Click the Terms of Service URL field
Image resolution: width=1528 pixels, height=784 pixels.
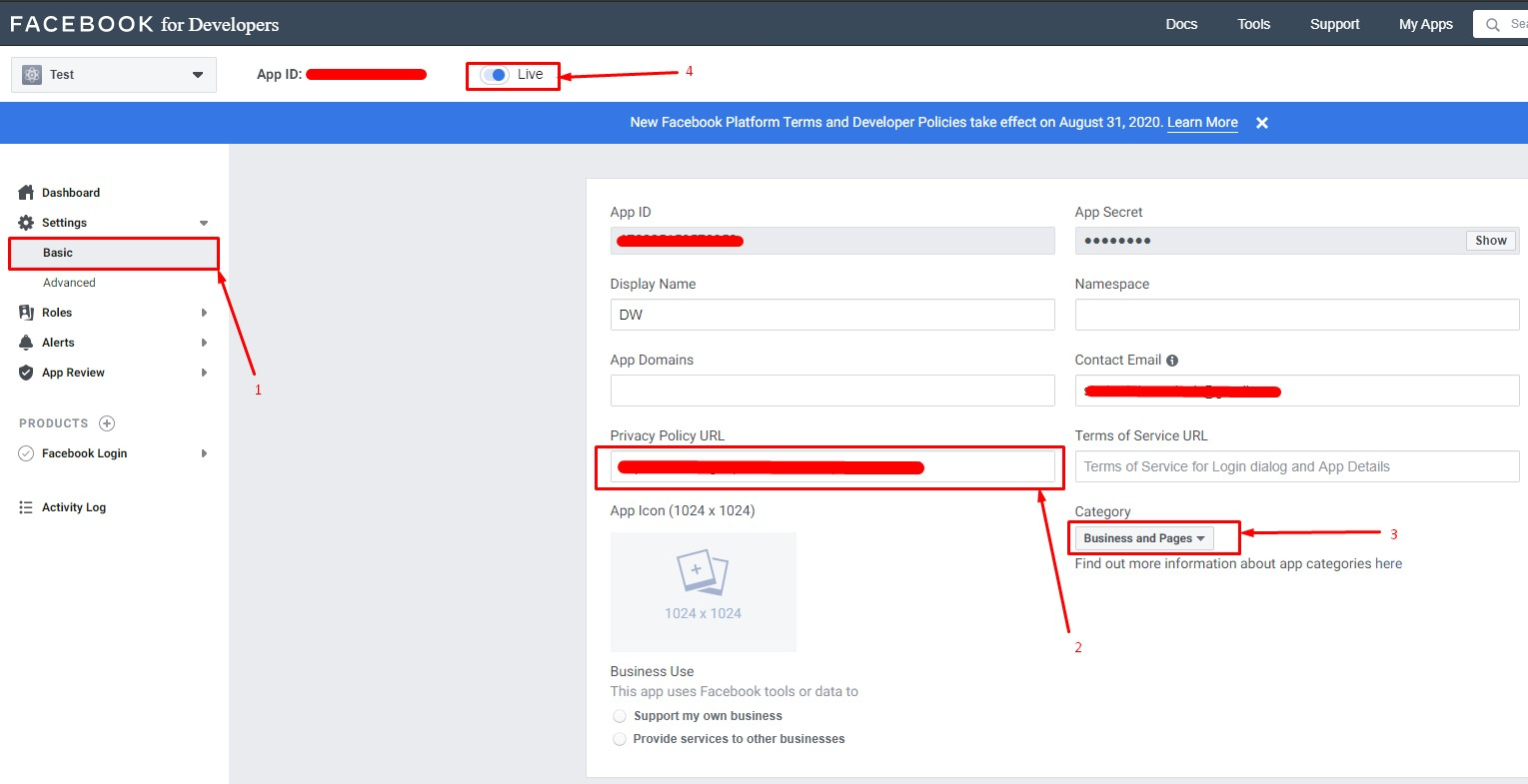(1297, 466)
